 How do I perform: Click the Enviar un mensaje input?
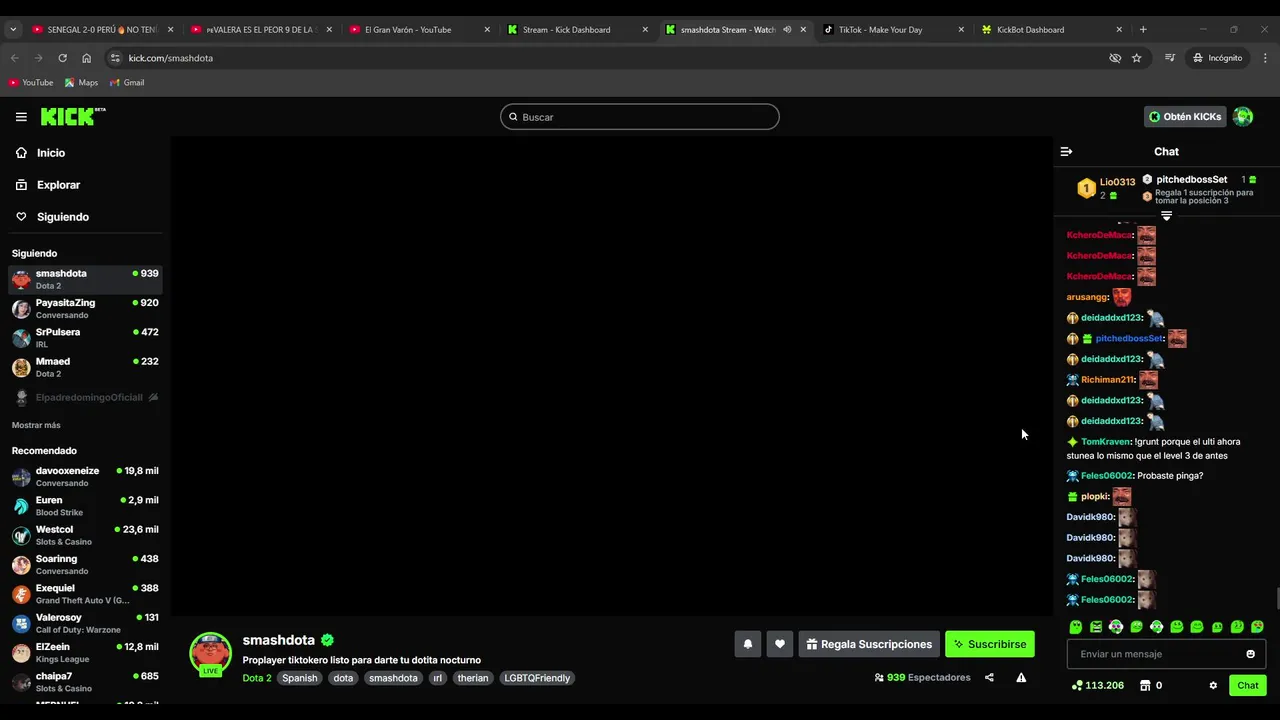tap(1166, 654)
